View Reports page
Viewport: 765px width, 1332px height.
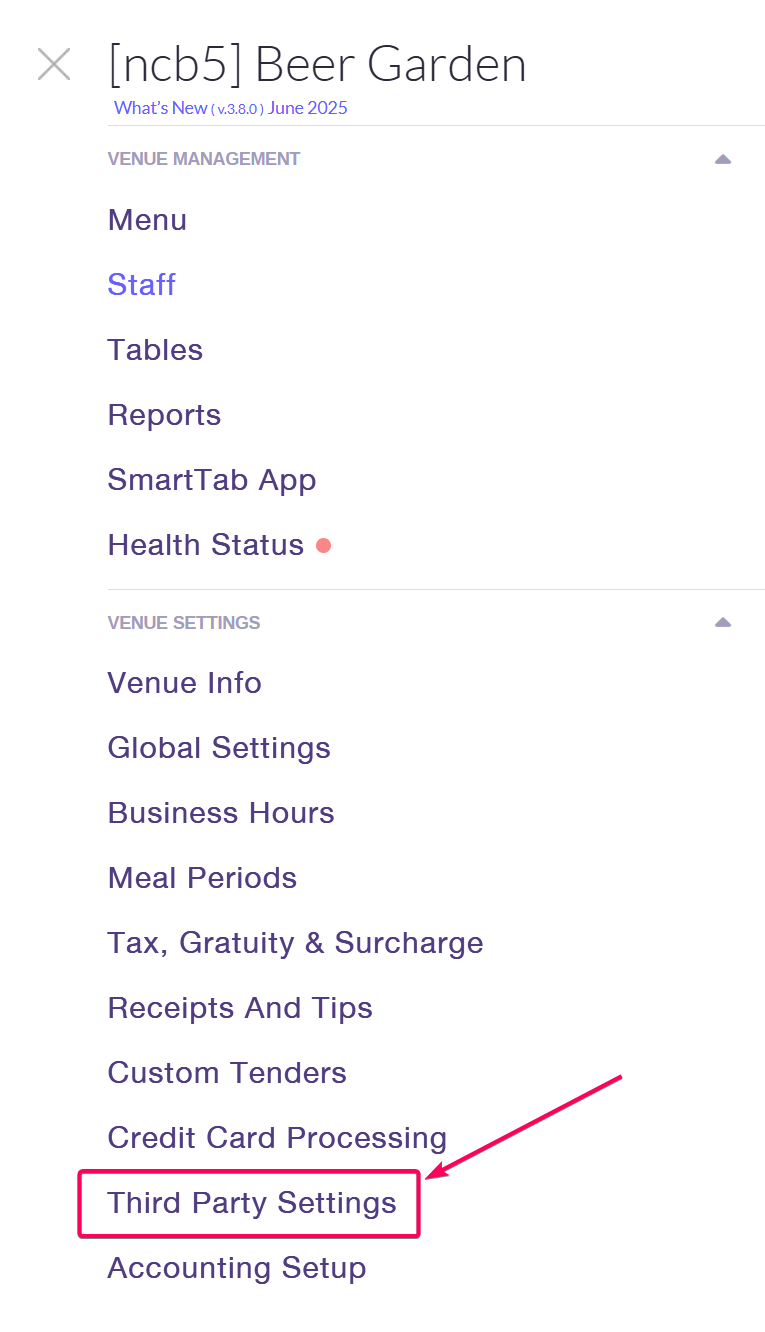coord(164,415)
